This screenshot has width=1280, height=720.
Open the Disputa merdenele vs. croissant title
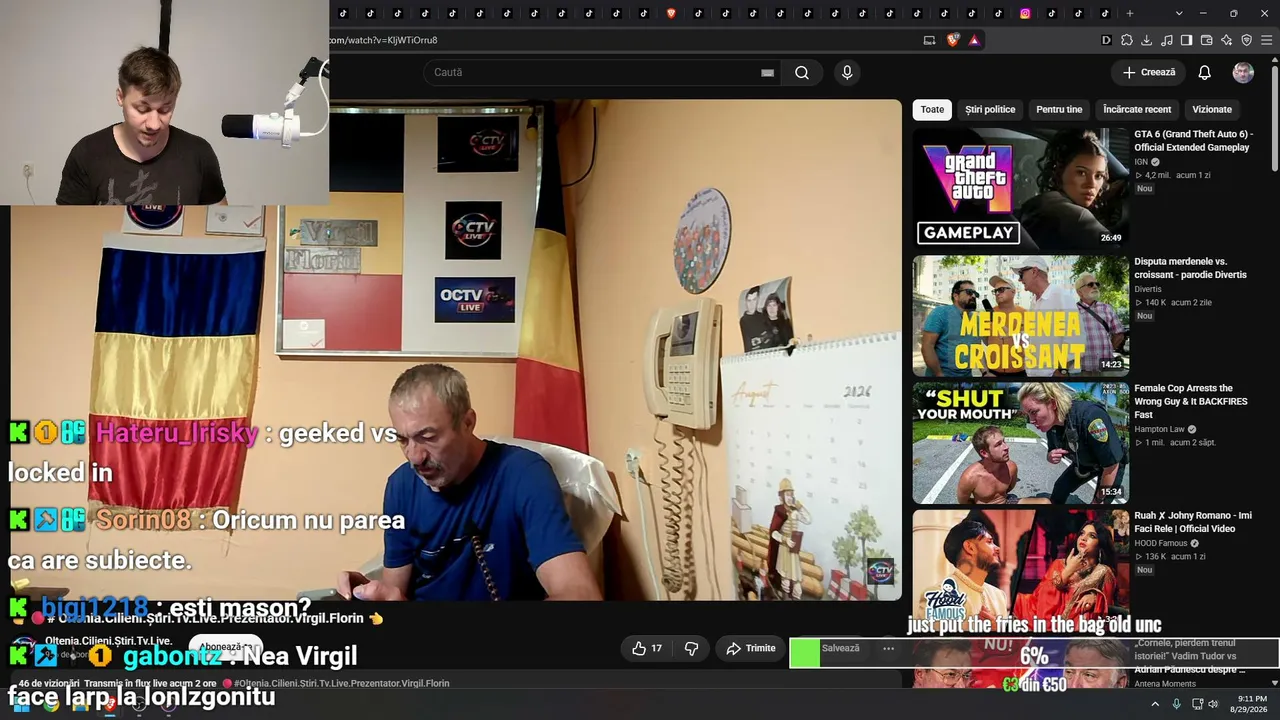(x=1190, y=268)
